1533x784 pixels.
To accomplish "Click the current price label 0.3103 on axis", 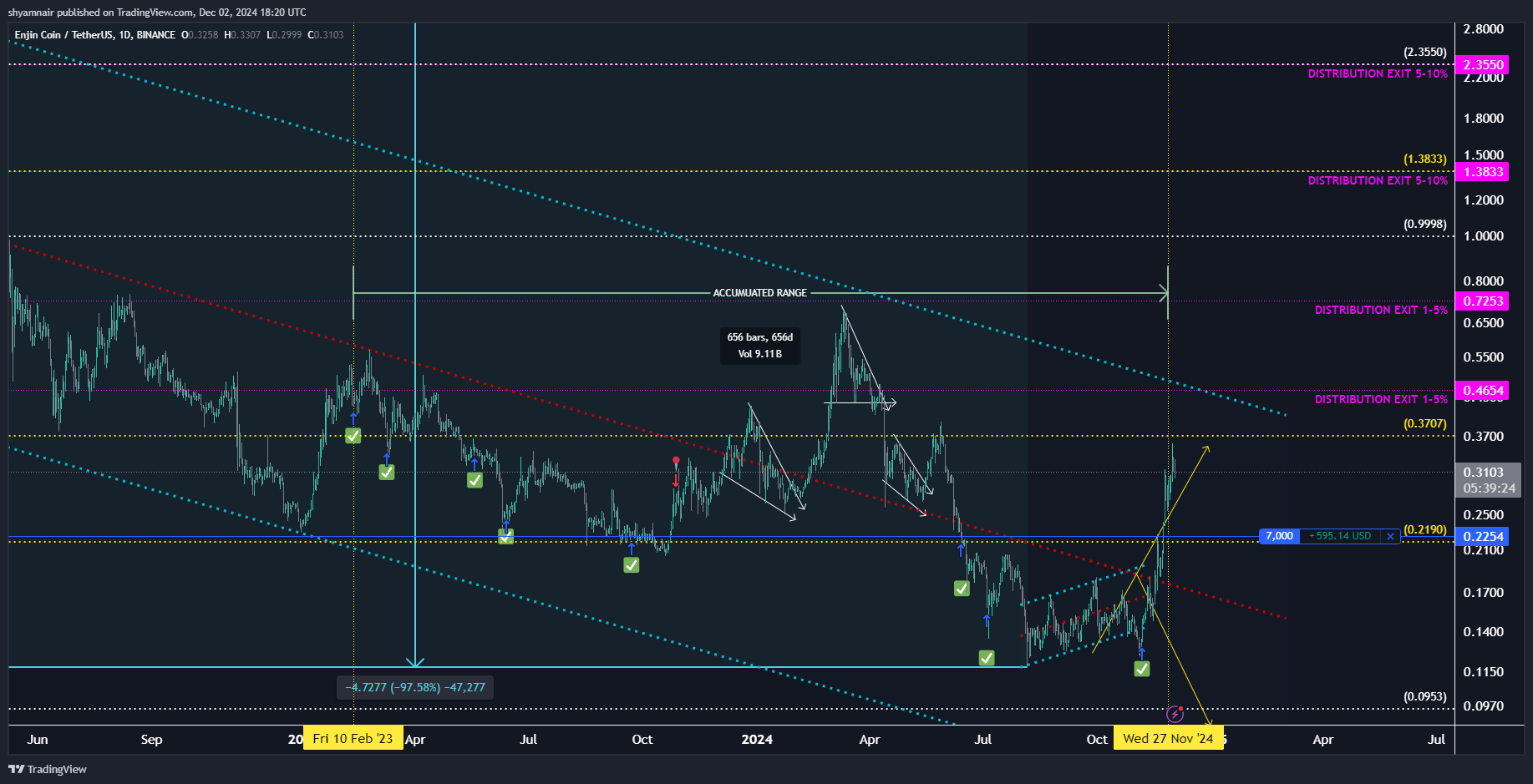I will [1484, 473].
